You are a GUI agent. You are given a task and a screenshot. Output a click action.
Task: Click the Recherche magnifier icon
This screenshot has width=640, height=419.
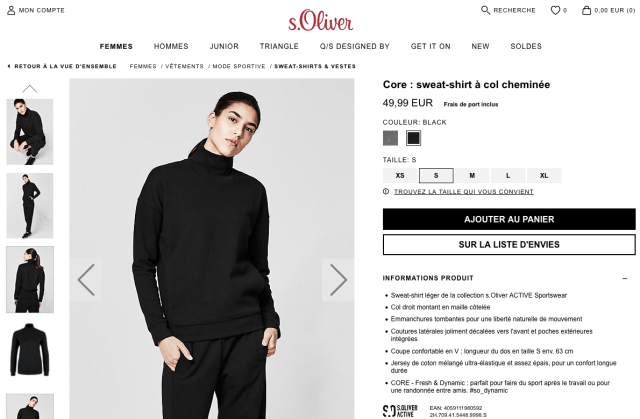coord(485,10)
